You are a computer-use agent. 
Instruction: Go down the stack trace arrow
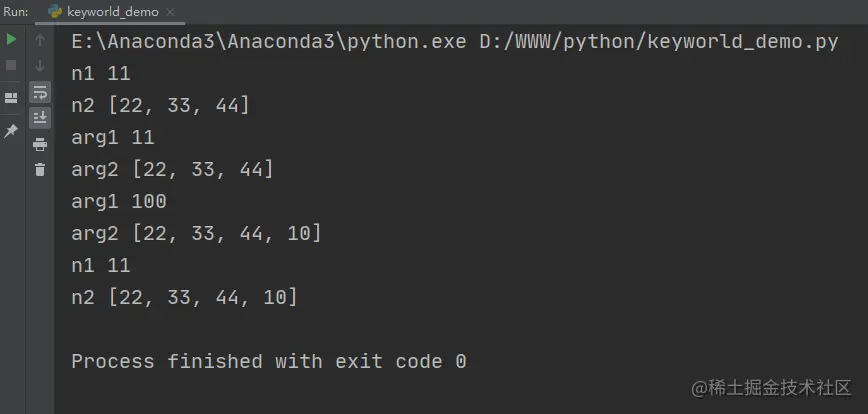[x=40, y=66]
